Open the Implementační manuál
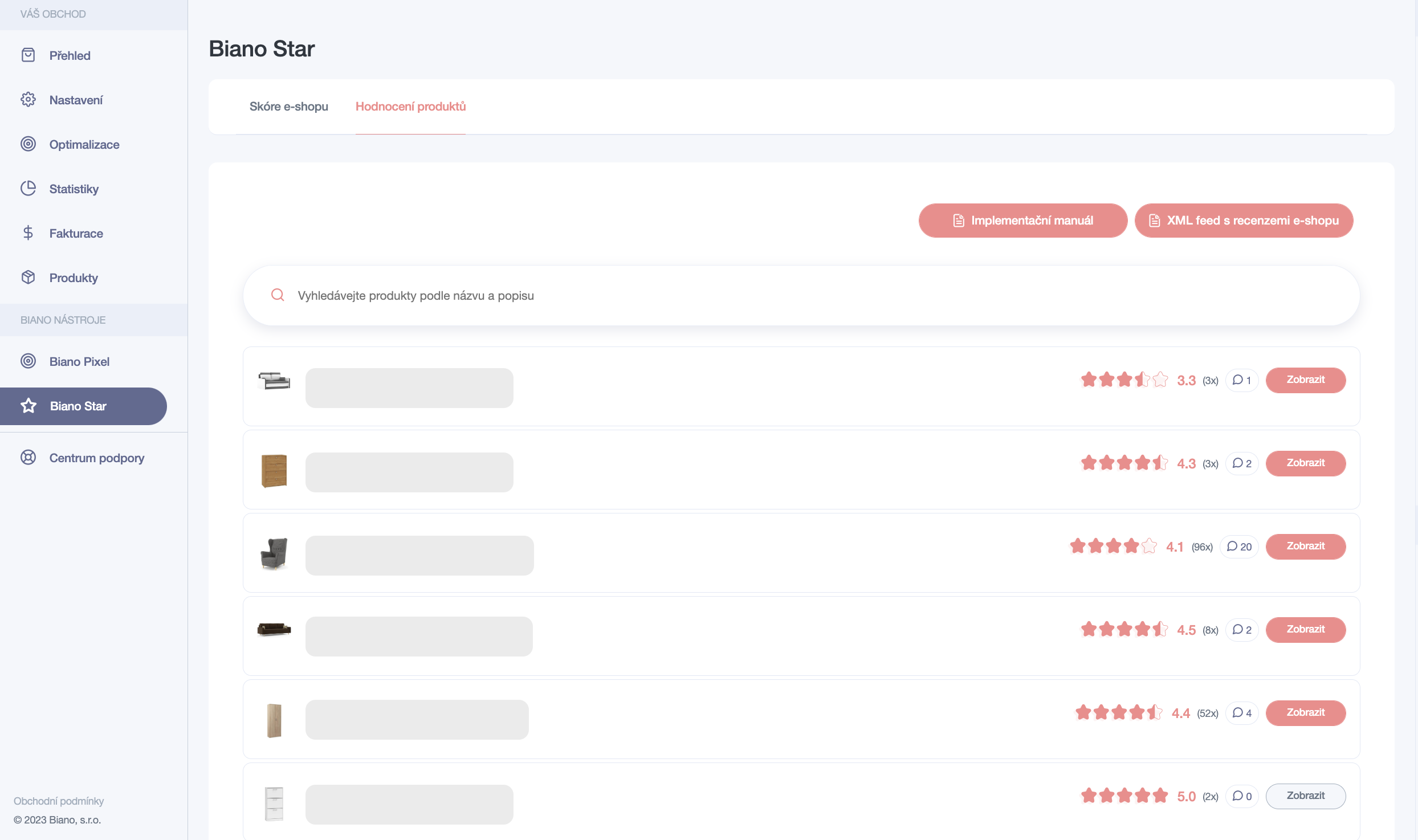The width and height of the screenshot is (1418, 840). (x=1023, y=221)
